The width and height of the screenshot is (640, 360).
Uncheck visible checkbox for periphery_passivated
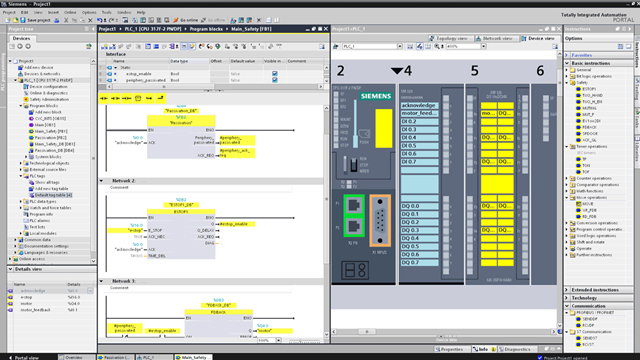[275, 80]
